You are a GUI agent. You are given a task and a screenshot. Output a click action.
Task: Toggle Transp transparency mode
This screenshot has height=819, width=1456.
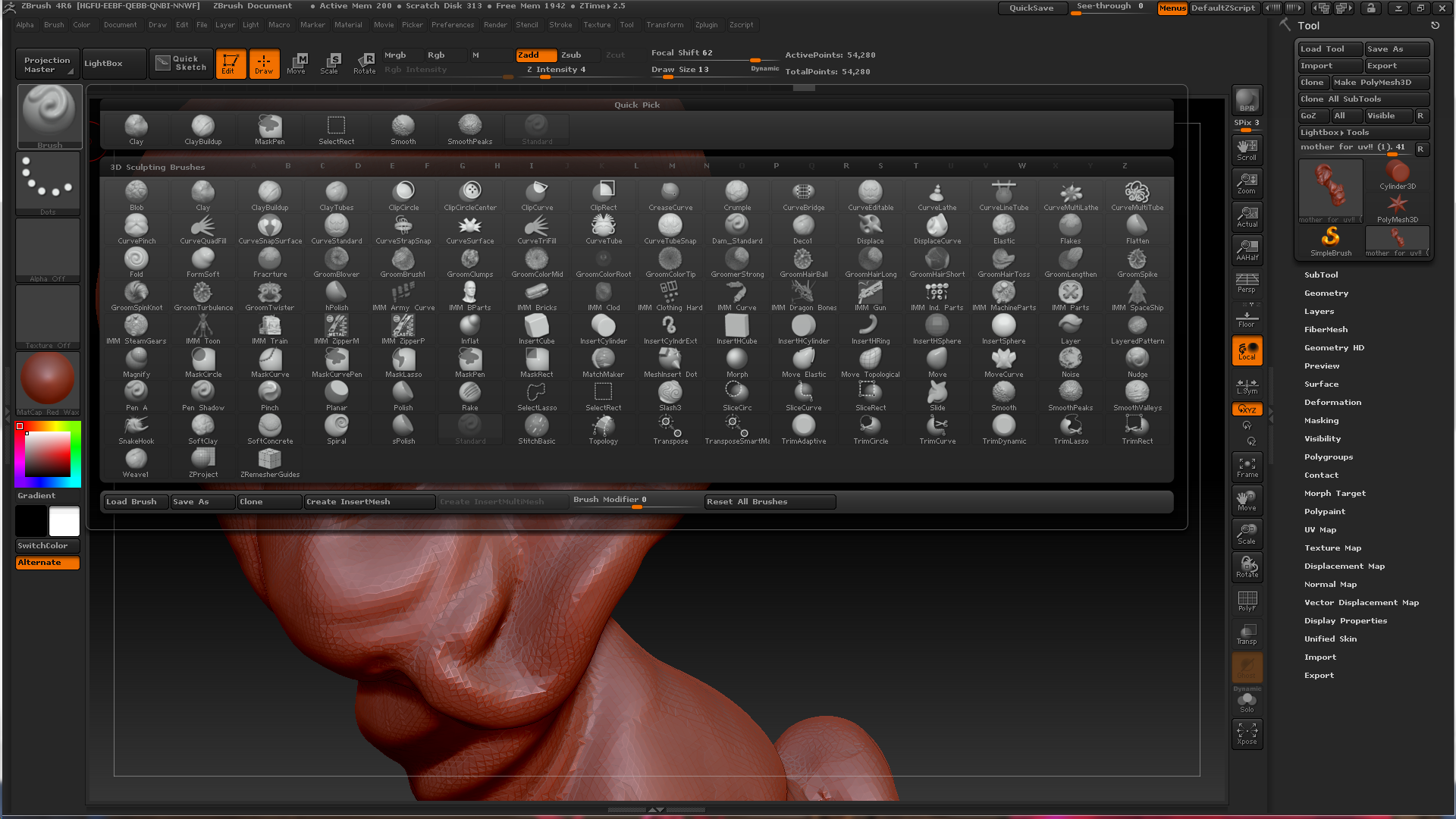coord(1247,634)
